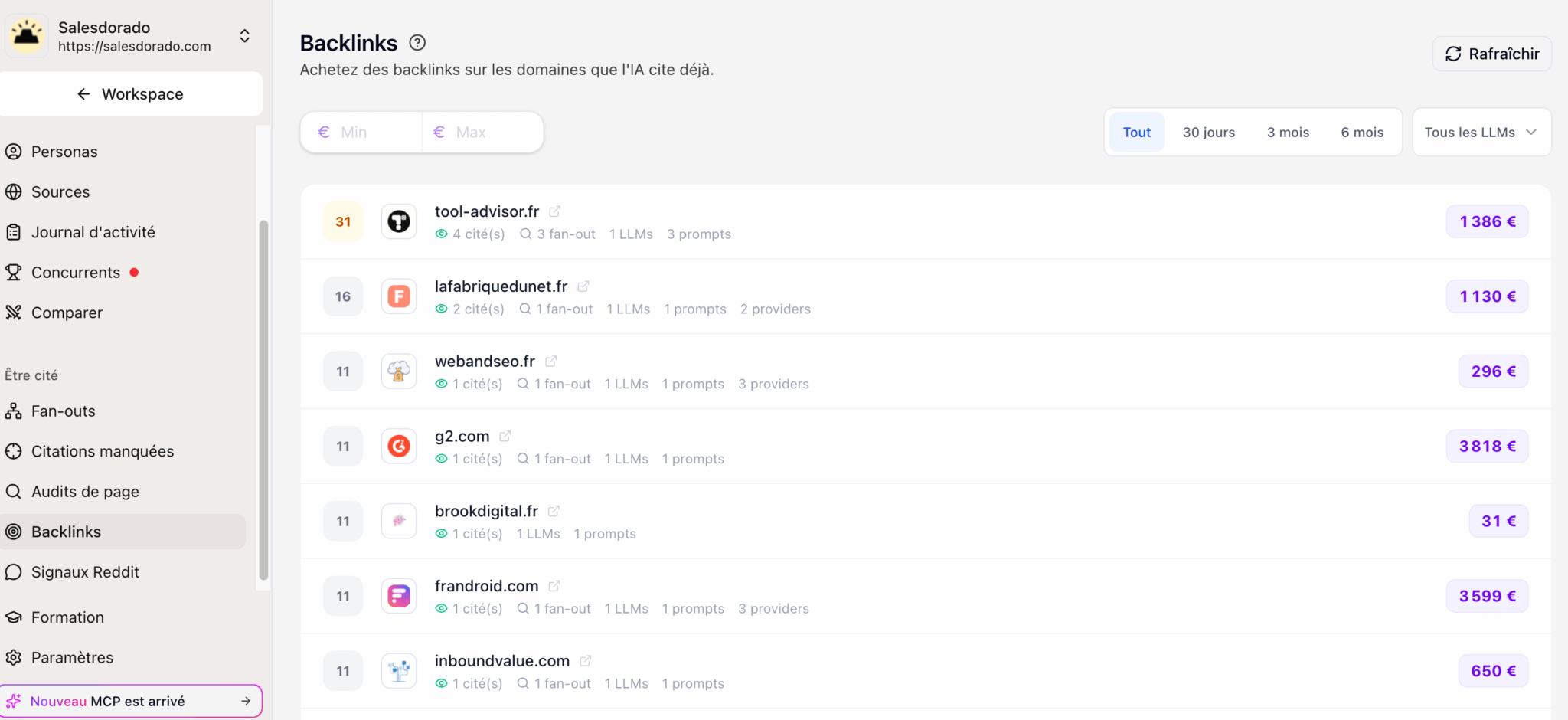Open frandroid.com external link icon
The width and height of the screenshot is (1568, 720).
click(554, 586)
